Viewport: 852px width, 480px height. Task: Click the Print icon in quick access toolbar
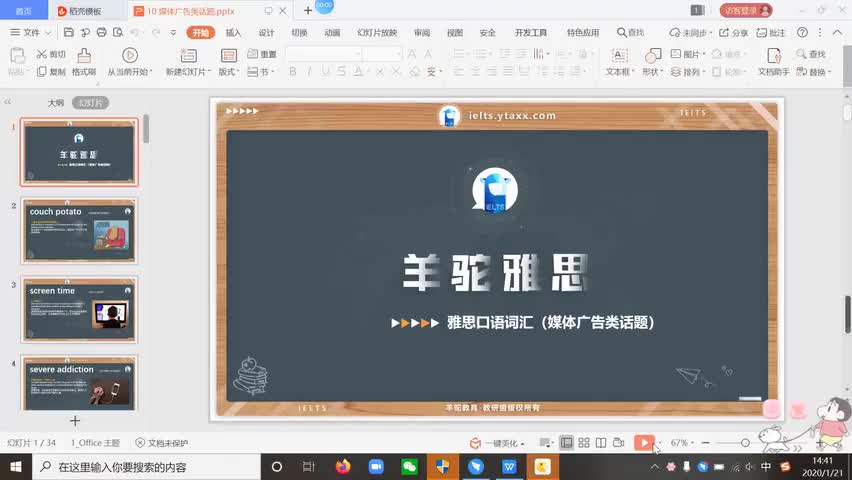pos(101,33)
